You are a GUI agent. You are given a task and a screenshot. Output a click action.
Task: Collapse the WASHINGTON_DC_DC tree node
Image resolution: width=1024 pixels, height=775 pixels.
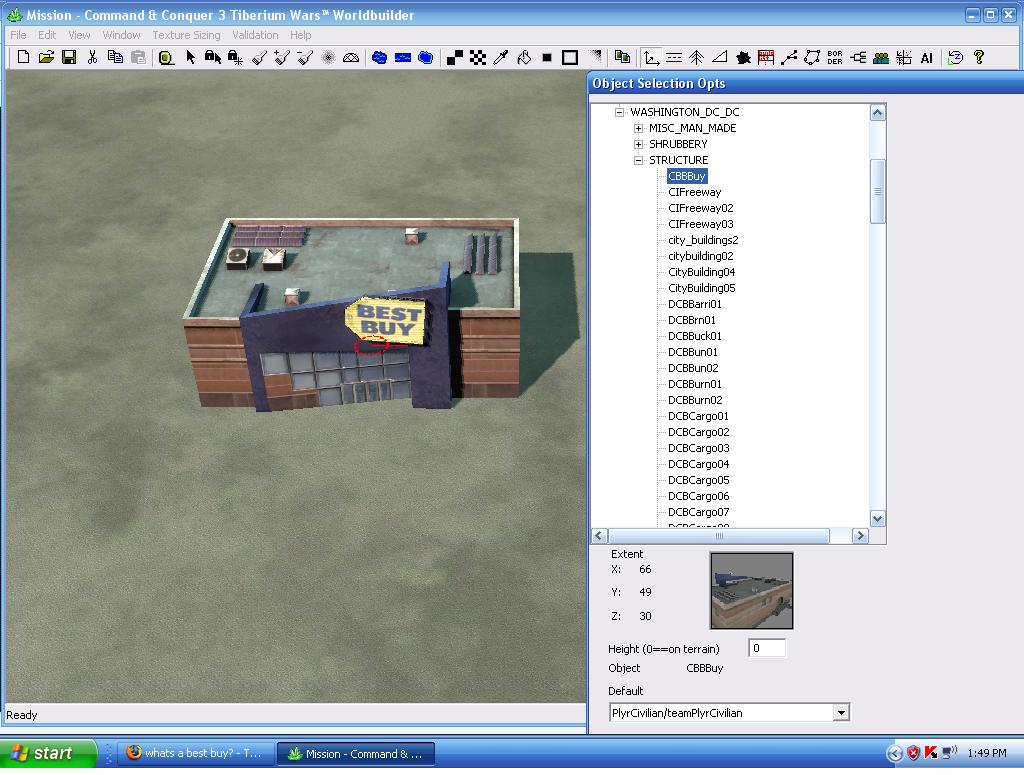pos(619,112)
